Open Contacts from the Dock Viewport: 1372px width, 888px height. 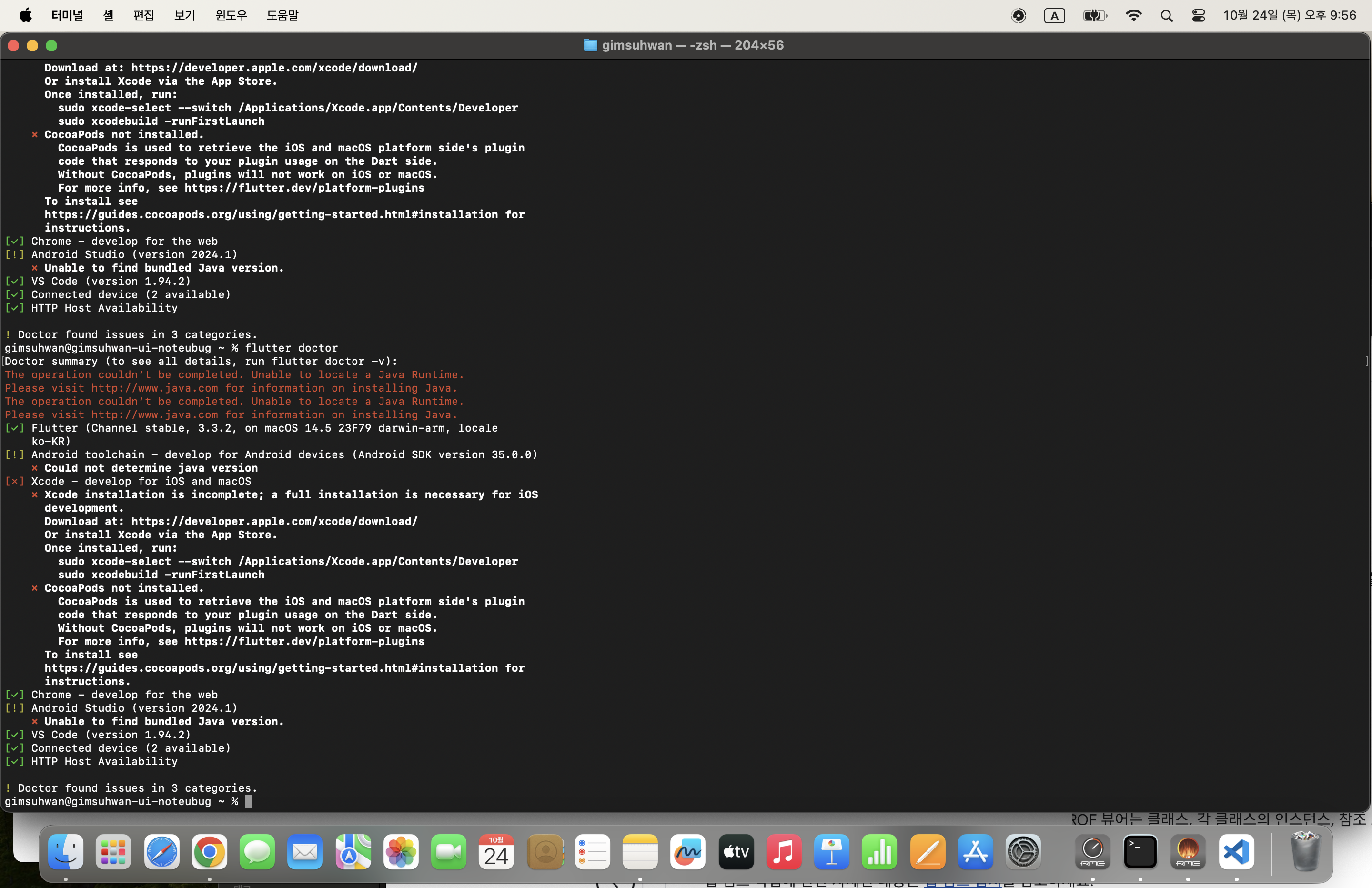pyautogui.click(x=545, y=852)
